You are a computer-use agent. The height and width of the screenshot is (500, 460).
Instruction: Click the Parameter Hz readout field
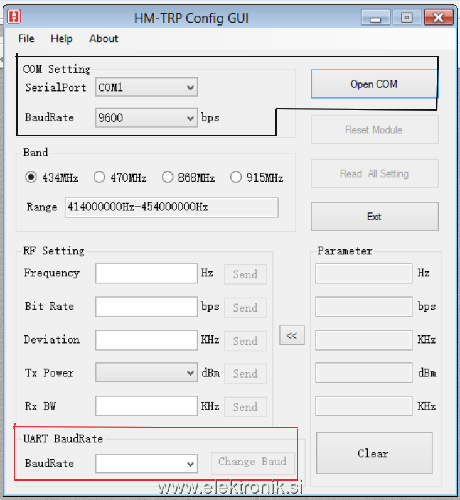pyautogui.click(x=364, y=274)
